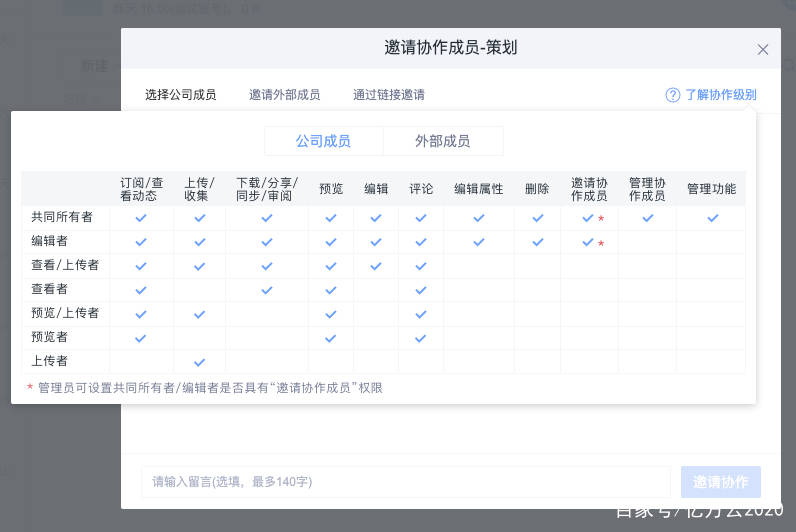This screenshot has width=796, height=532.
Task: Switch to 外部成员 tab
Action: coord(442,141)
